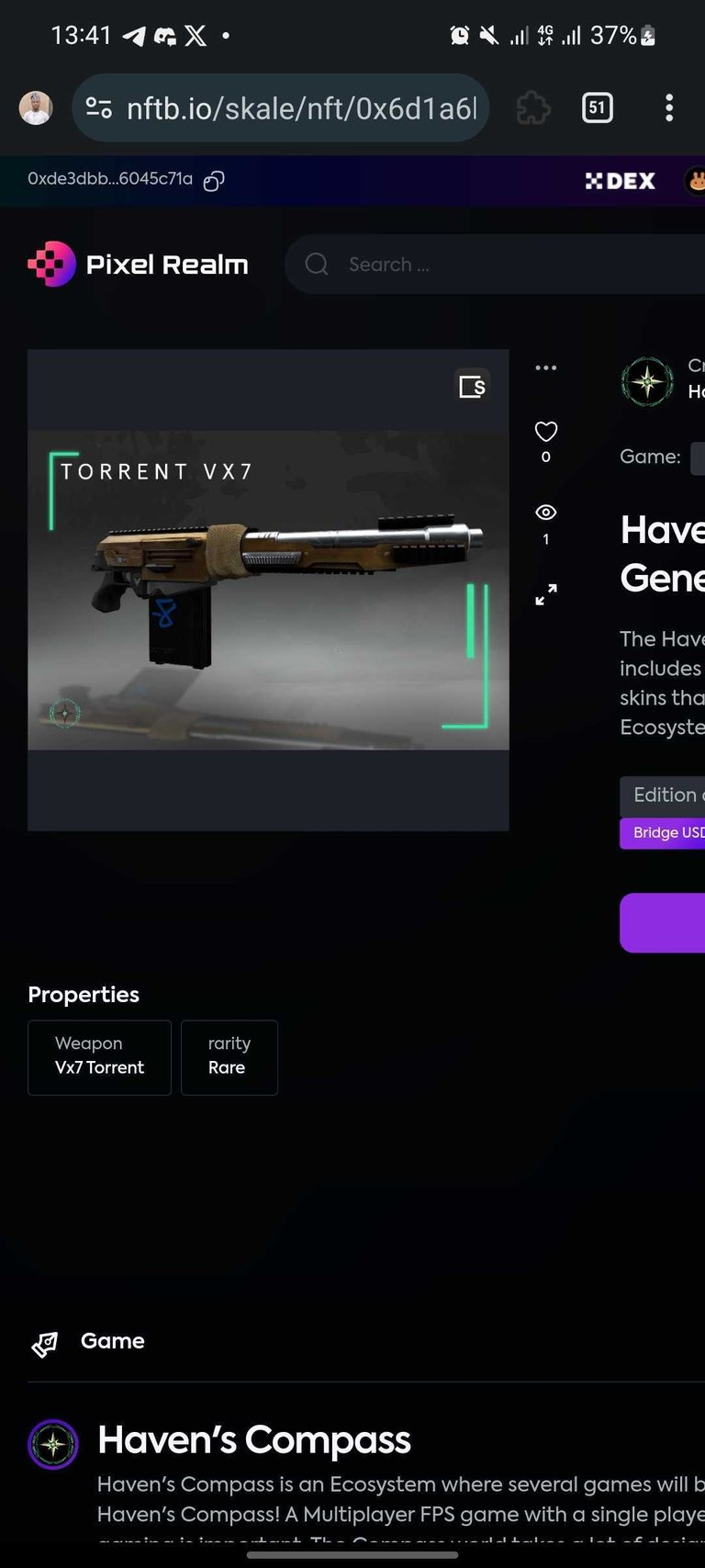Click the eye views icon
705x1568 pixels.
(x=546, y=513)
